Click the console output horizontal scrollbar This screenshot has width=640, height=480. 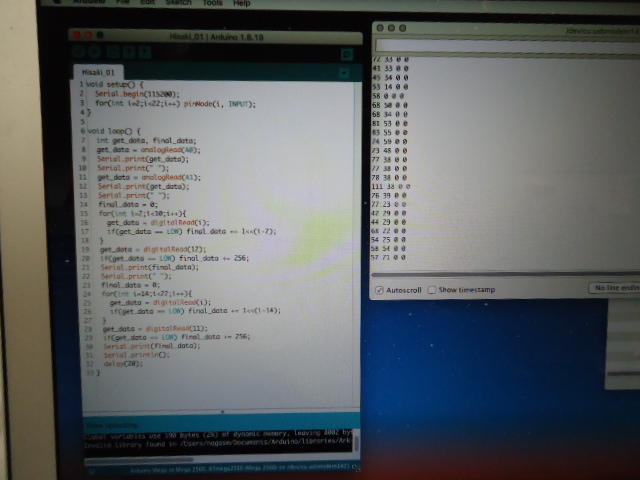click(x=139, y=460)
